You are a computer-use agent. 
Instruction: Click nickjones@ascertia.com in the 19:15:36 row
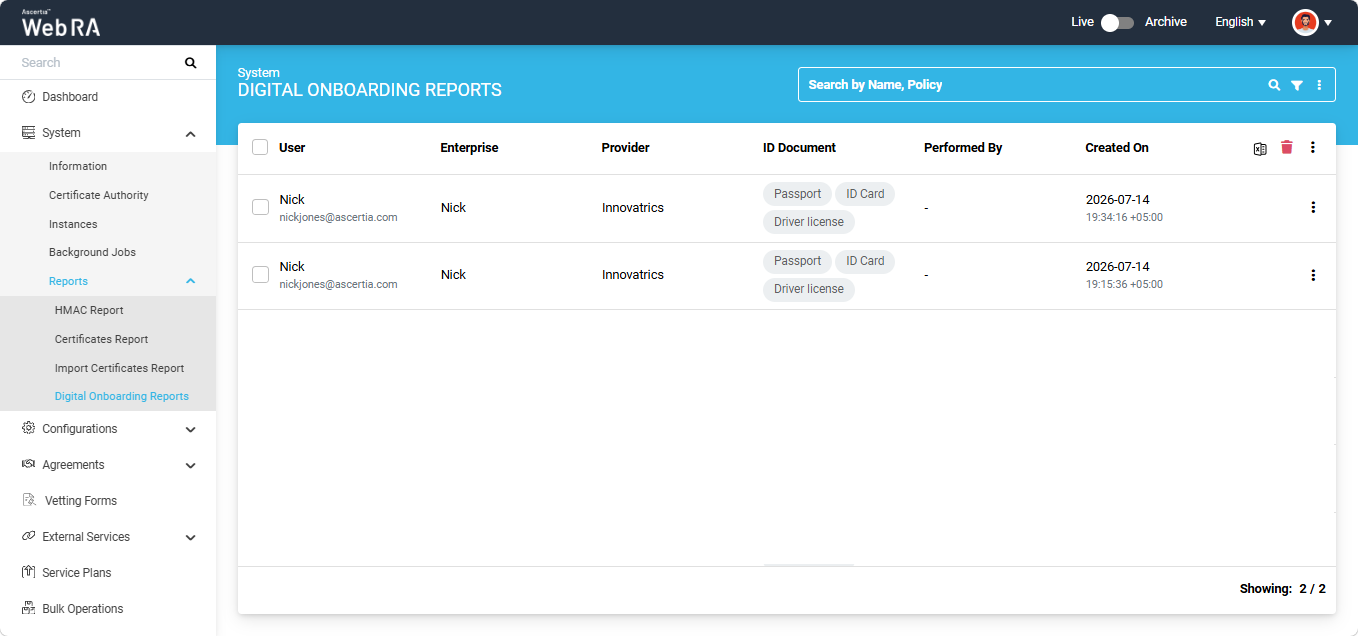338,284
